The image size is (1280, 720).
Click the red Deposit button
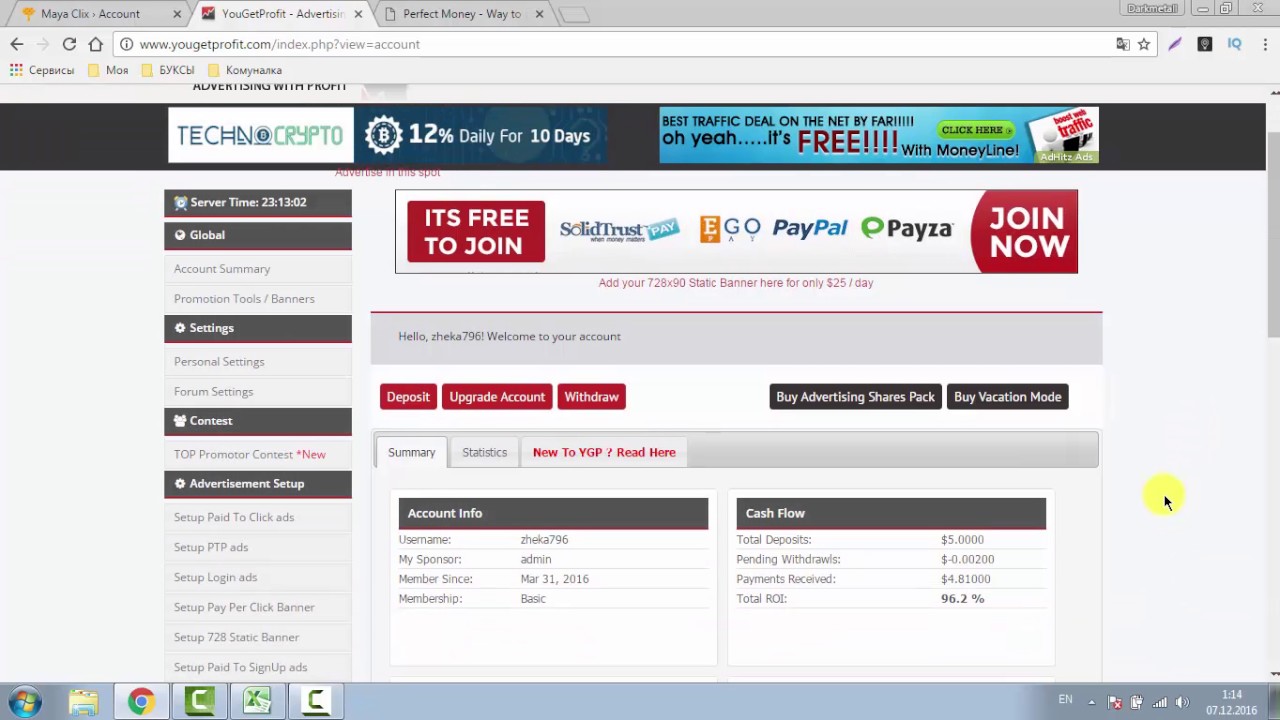(408, 397)
